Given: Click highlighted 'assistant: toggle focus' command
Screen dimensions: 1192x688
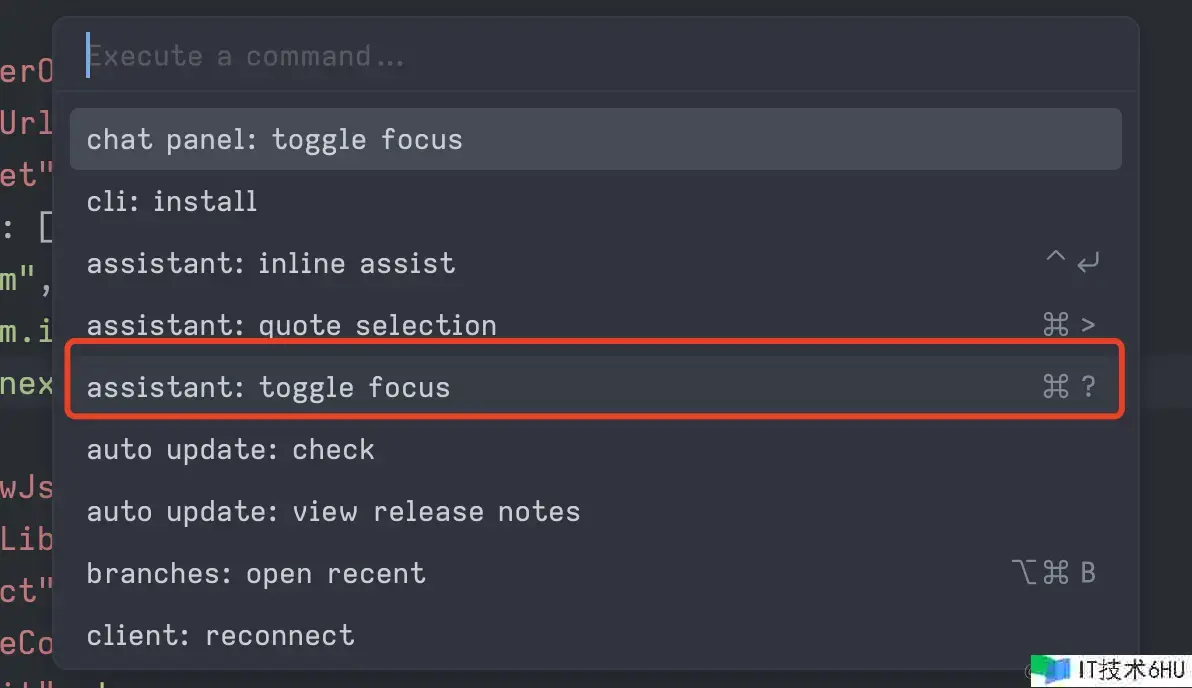Looking at the screenshot, I should [x=595, y=387].
